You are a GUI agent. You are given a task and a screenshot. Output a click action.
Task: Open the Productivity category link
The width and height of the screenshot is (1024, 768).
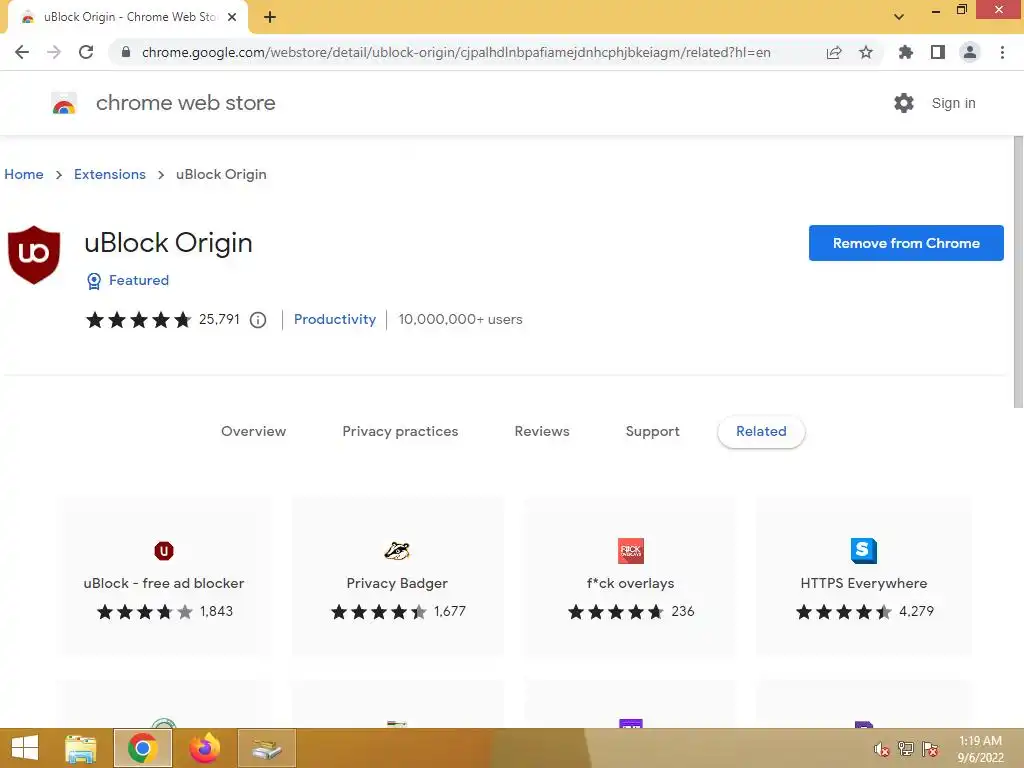[335, 319]
